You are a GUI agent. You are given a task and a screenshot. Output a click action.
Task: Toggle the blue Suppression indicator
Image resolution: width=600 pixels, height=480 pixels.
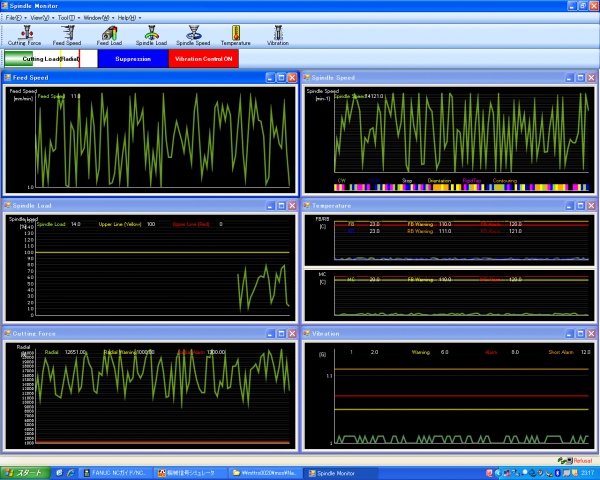pyautogui.click(x=133, y=59)
